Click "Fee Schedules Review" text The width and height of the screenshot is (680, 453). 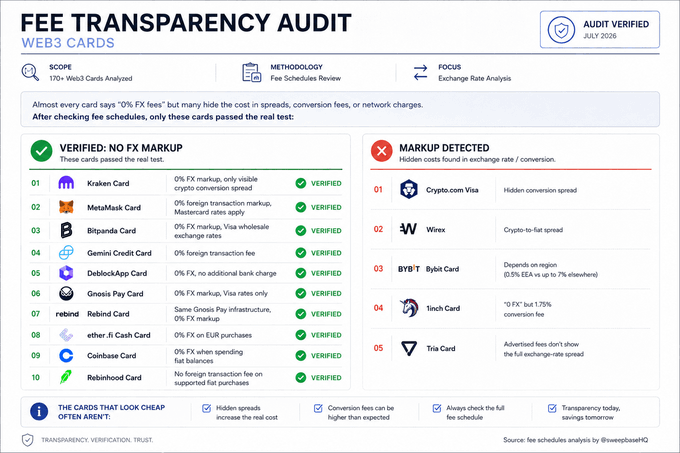[306, 78]
